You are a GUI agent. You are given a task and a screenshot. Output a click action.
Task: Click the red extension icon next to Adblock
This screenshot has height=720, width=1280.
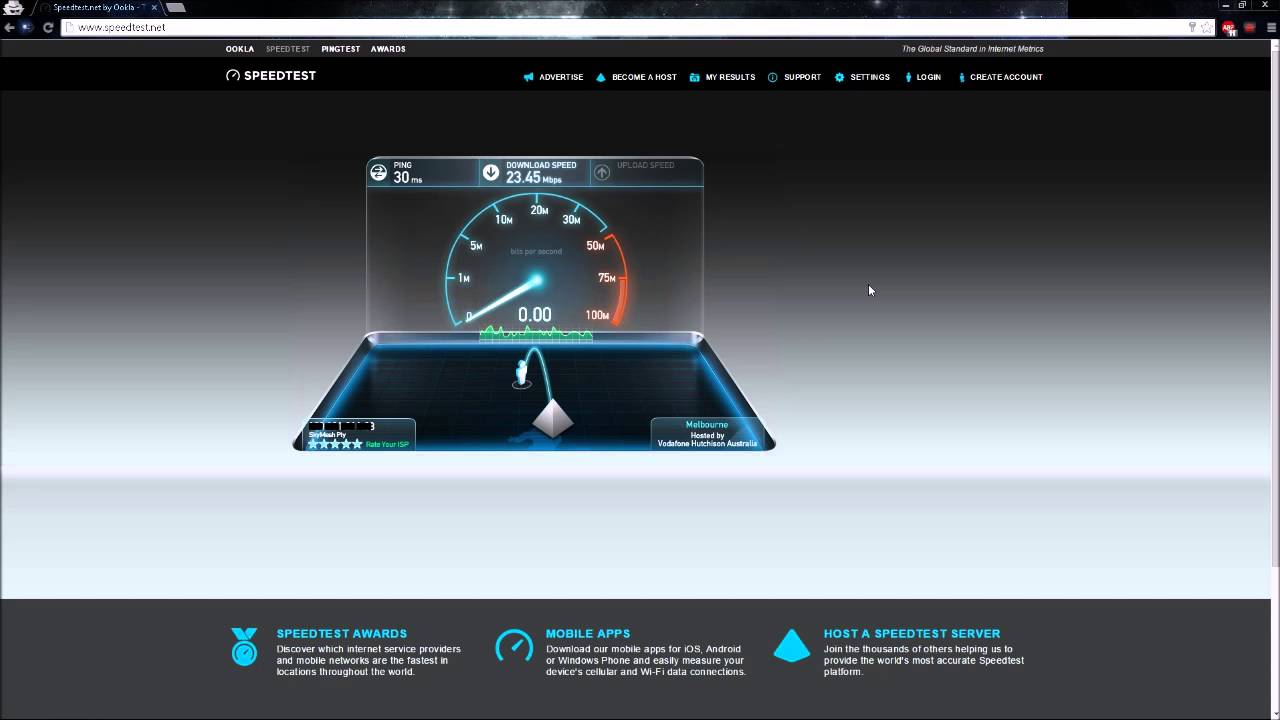pyautogui.click(x=1249, y=27)
